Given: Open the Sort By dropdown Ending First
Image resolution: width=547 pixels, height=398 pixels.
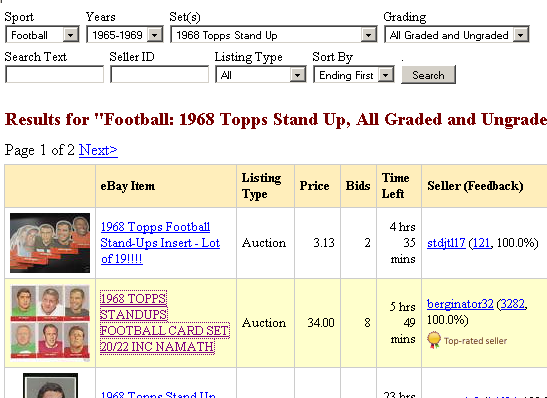Looking at the screenshot, I should 354,75.
